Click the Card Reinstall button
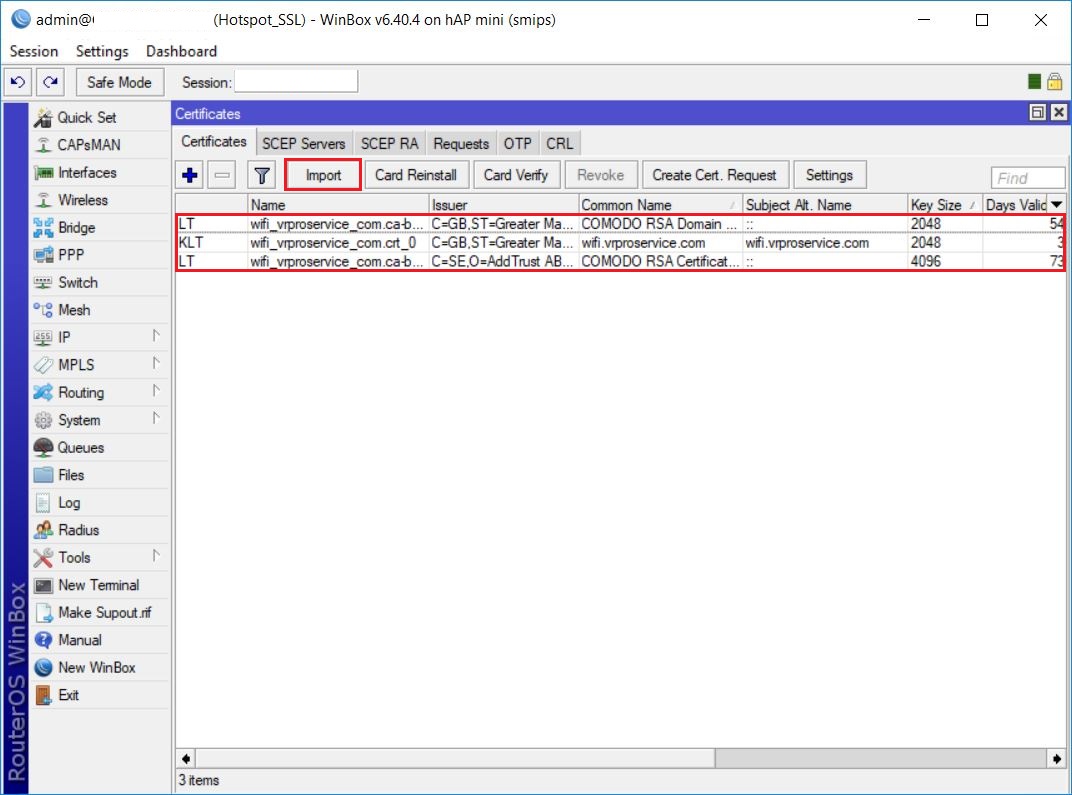The height and width of the screenshot is (795, 1072). (416, 175)
